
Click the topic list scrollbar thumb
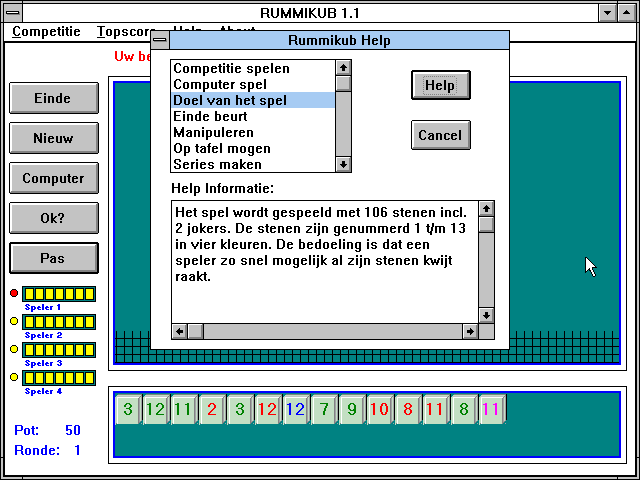[343, 84]
